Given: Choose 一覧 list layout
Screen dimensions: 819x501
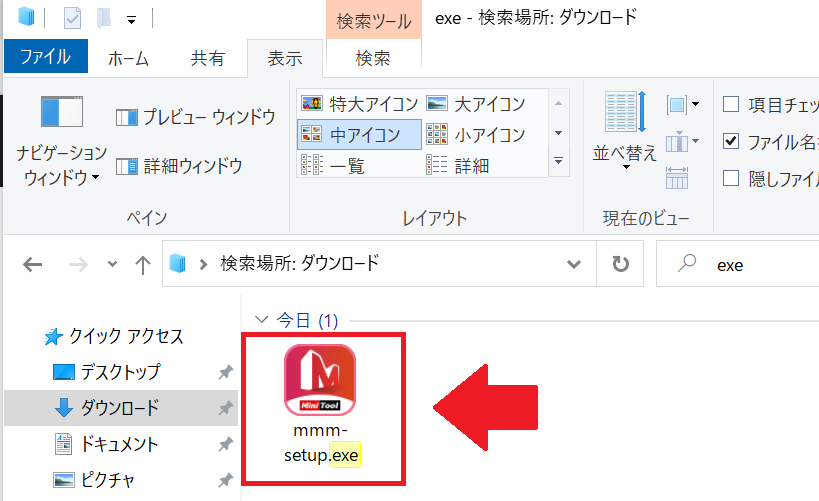Looking at the screenshot, I should pyautogui.click(x=333, y=166).
